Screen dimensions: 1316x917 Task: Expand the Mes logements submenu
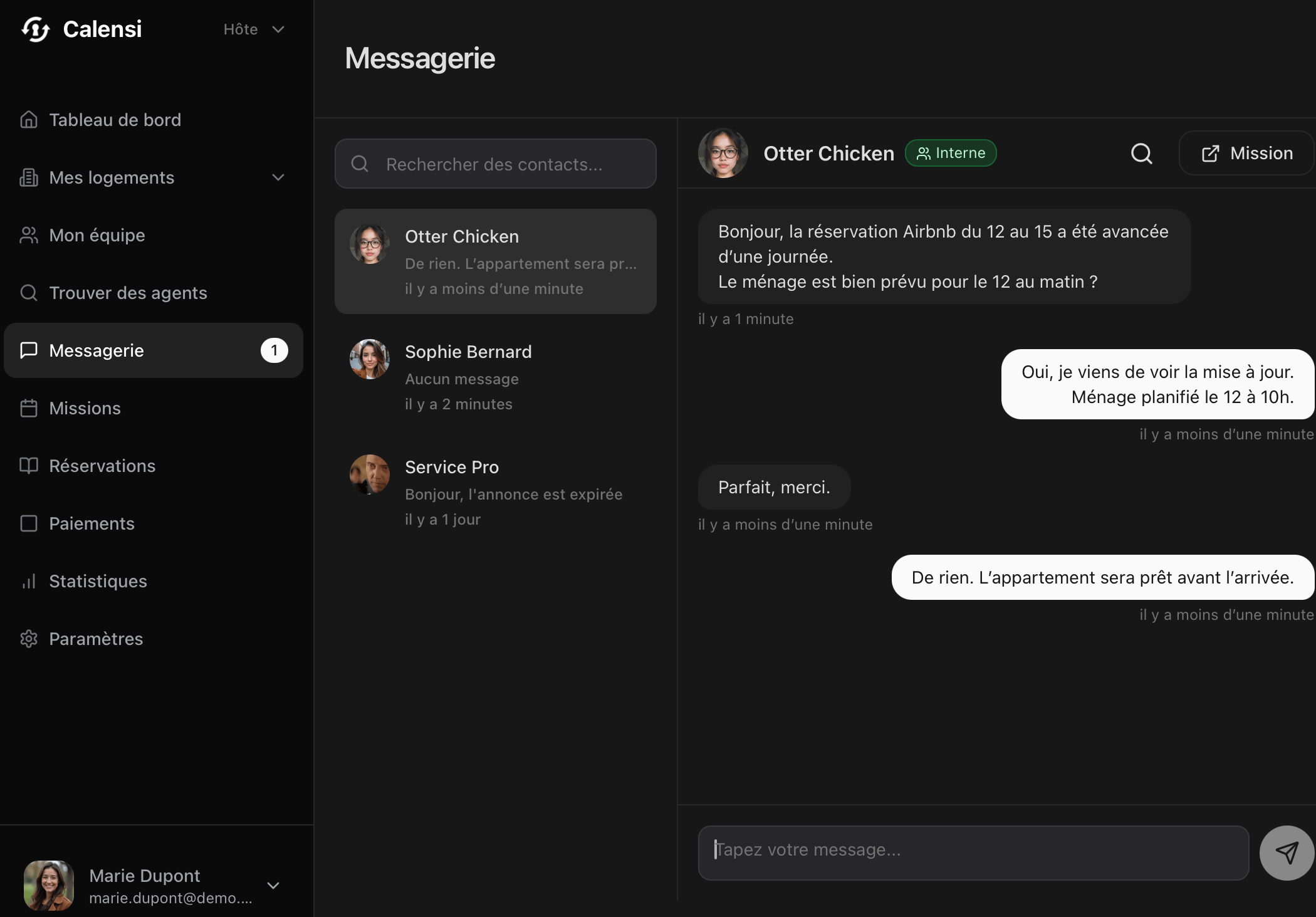coord(278,178)
